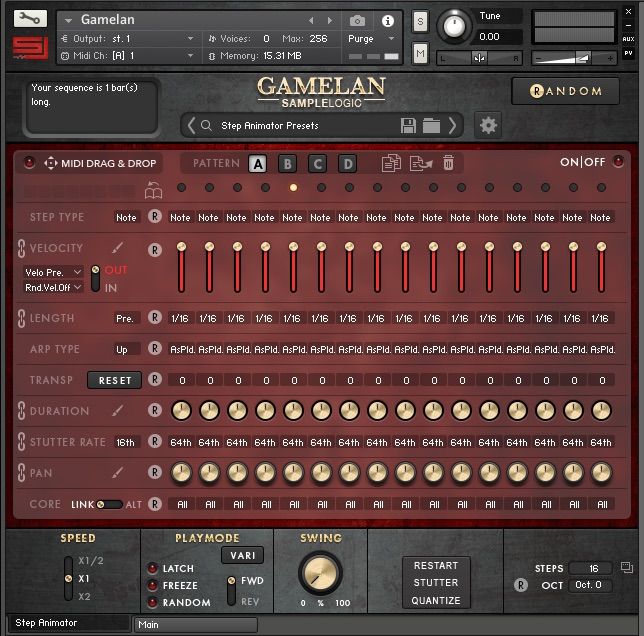Open the wrench instrument edit icon
The width and height of the screenshot is (644, 636).
[x=30, y=18]
